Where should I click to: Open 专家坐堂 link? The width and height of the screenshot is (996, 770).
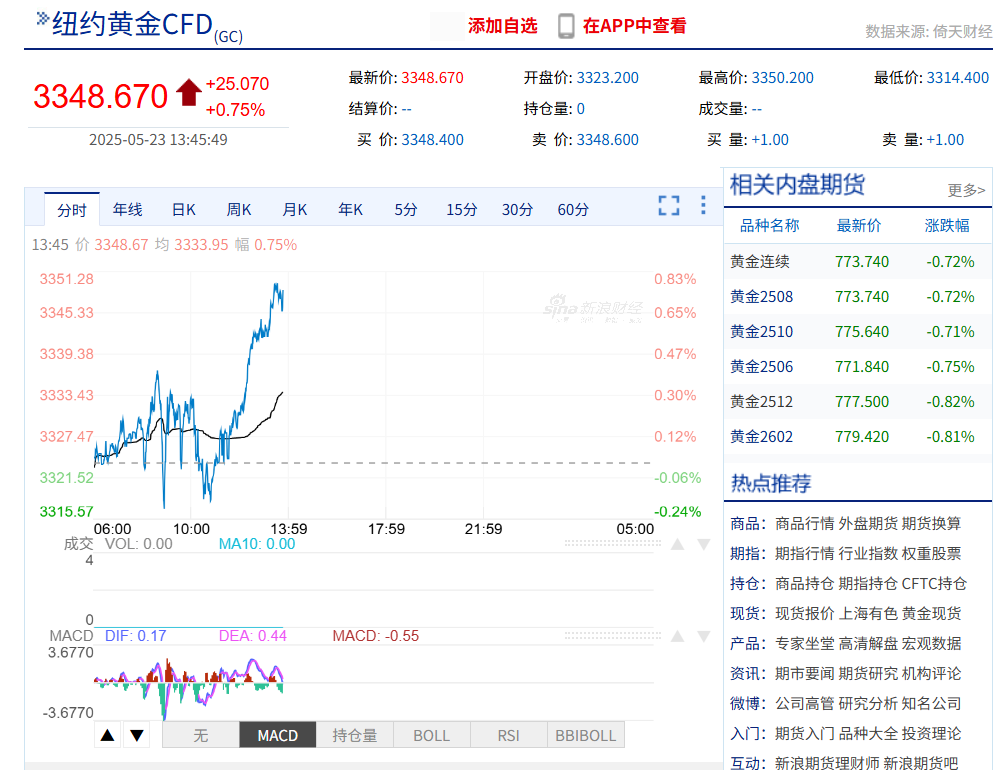804,644
